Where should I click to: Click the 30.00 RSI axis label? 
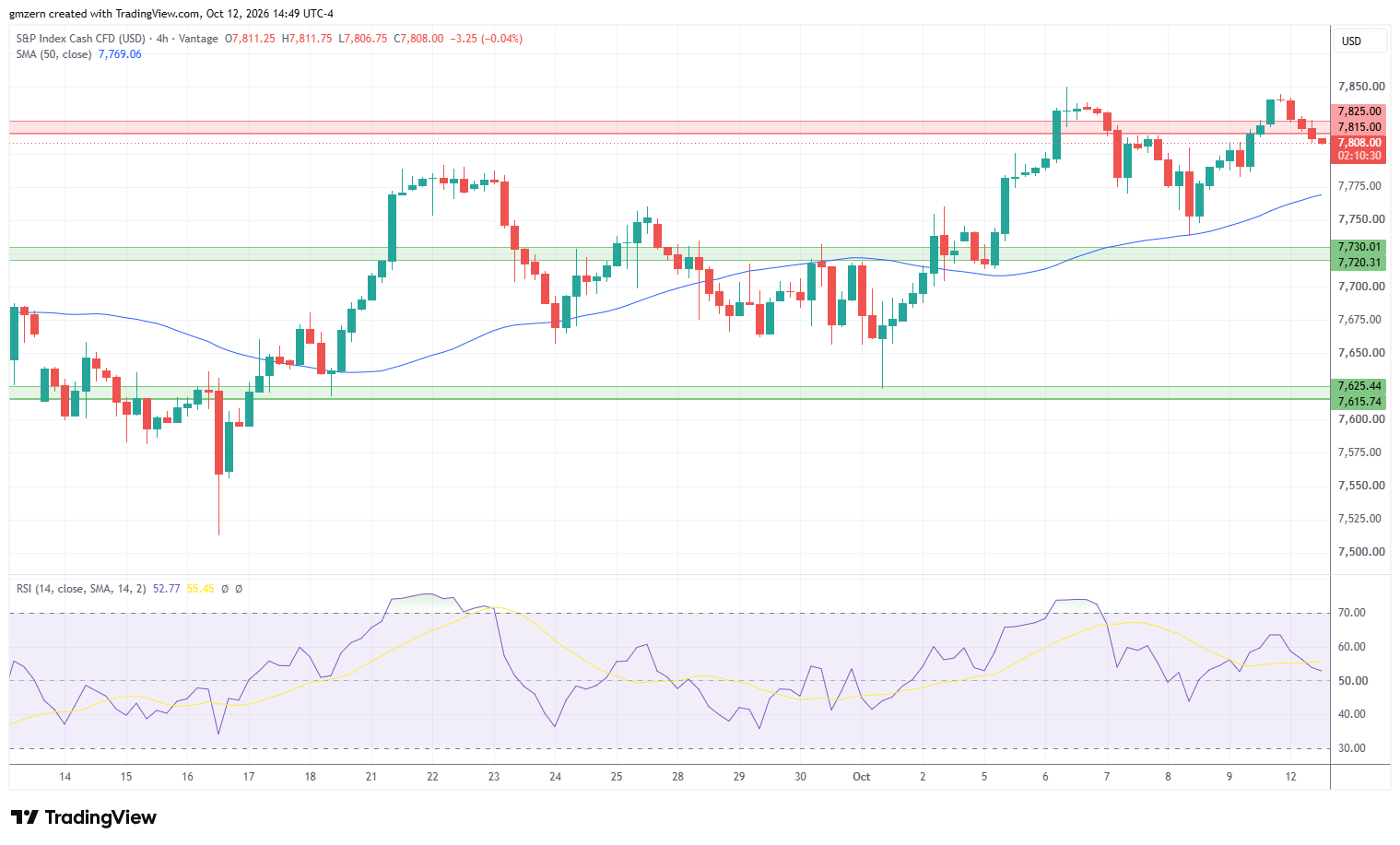point(1351,748)
